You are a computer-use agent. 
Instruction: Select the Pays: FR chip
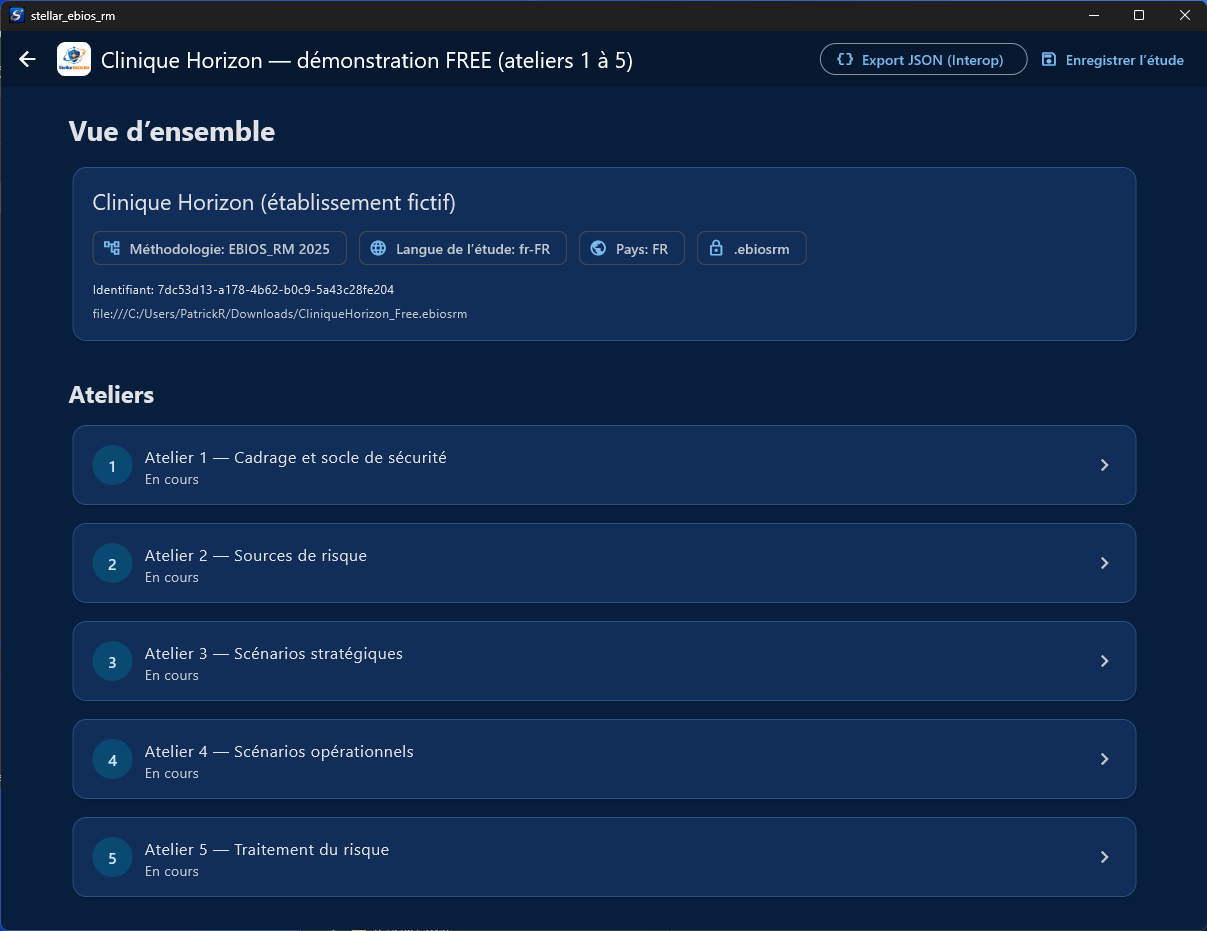[631, 249]
